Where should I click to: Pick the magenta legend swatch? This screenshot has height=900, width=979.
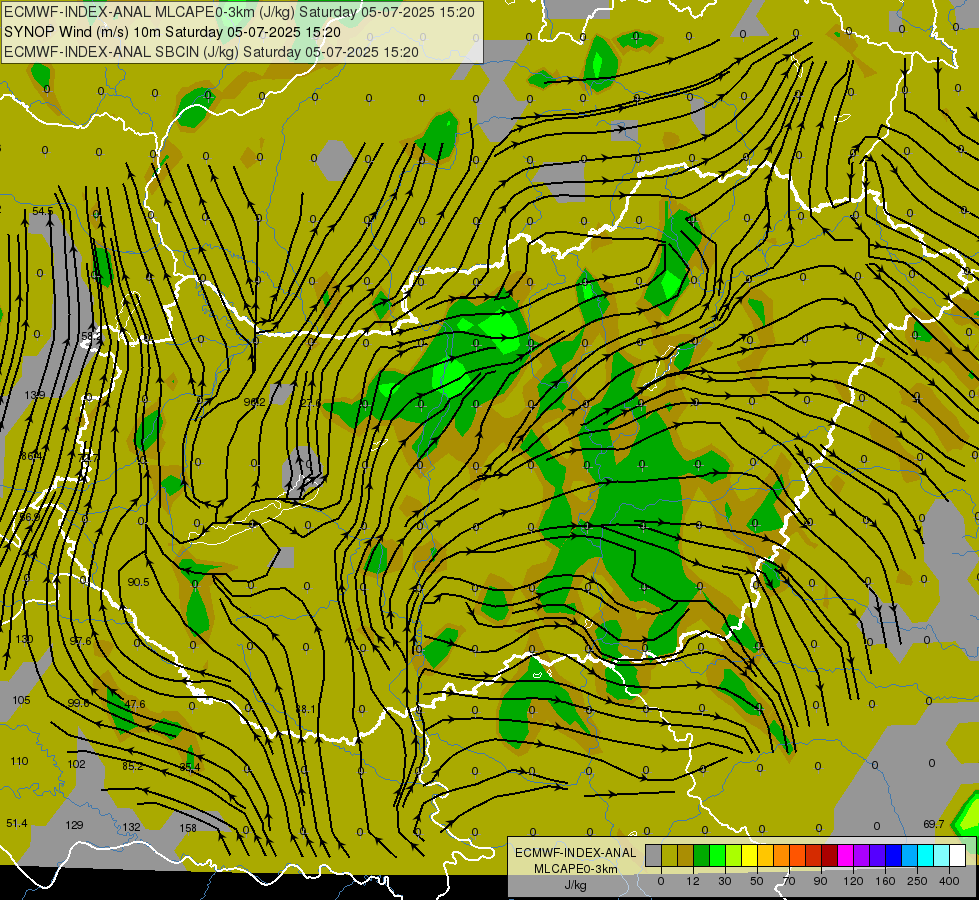pyautogui.click(x=845, y=855)
